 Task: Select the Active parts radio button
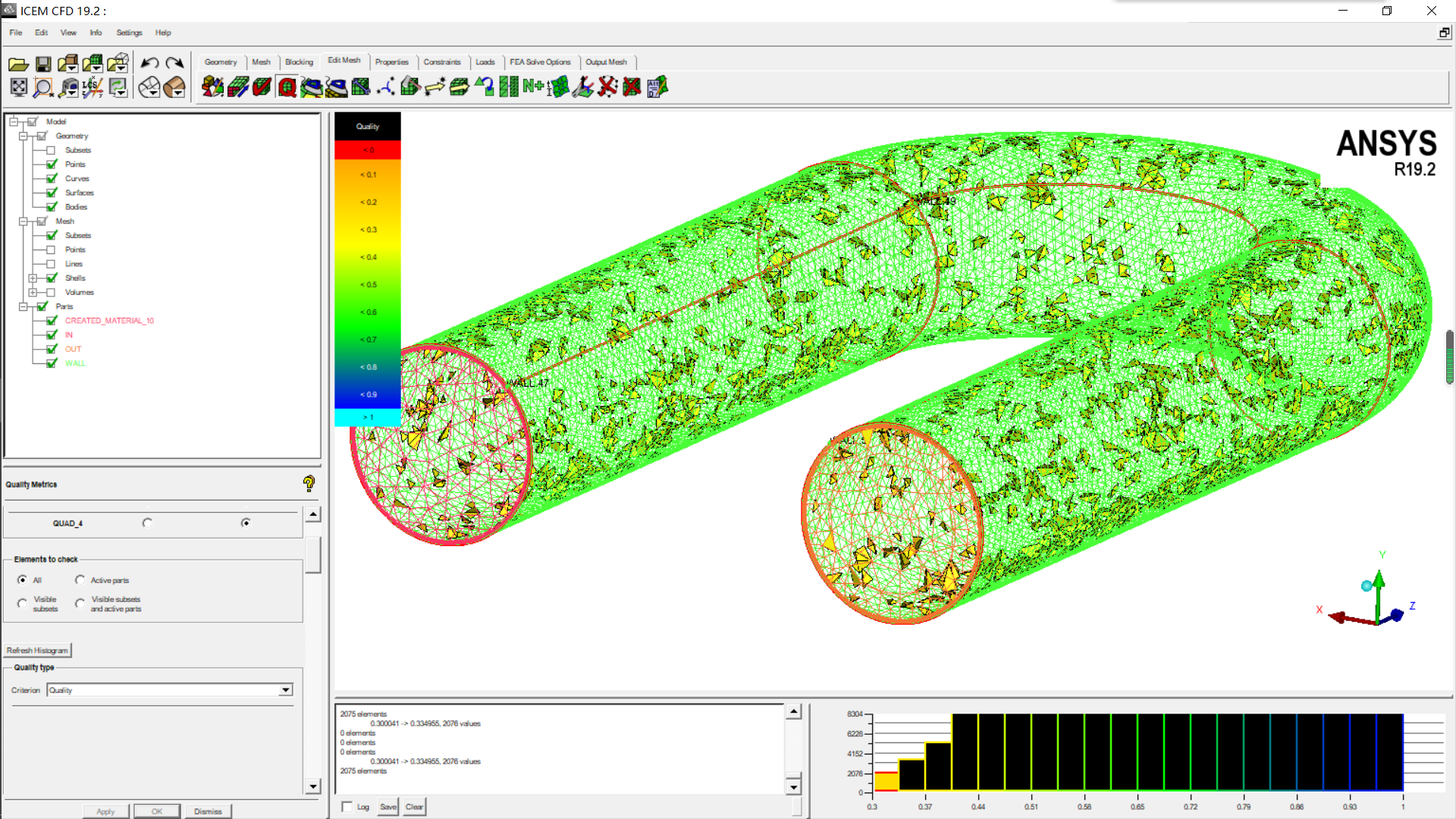80,580
